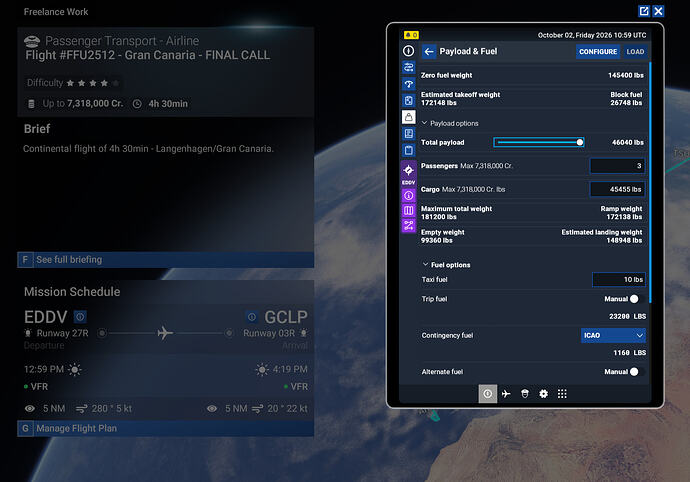
Task: Open the purple airport info circle icon
Action: click(x=408, y=195)
